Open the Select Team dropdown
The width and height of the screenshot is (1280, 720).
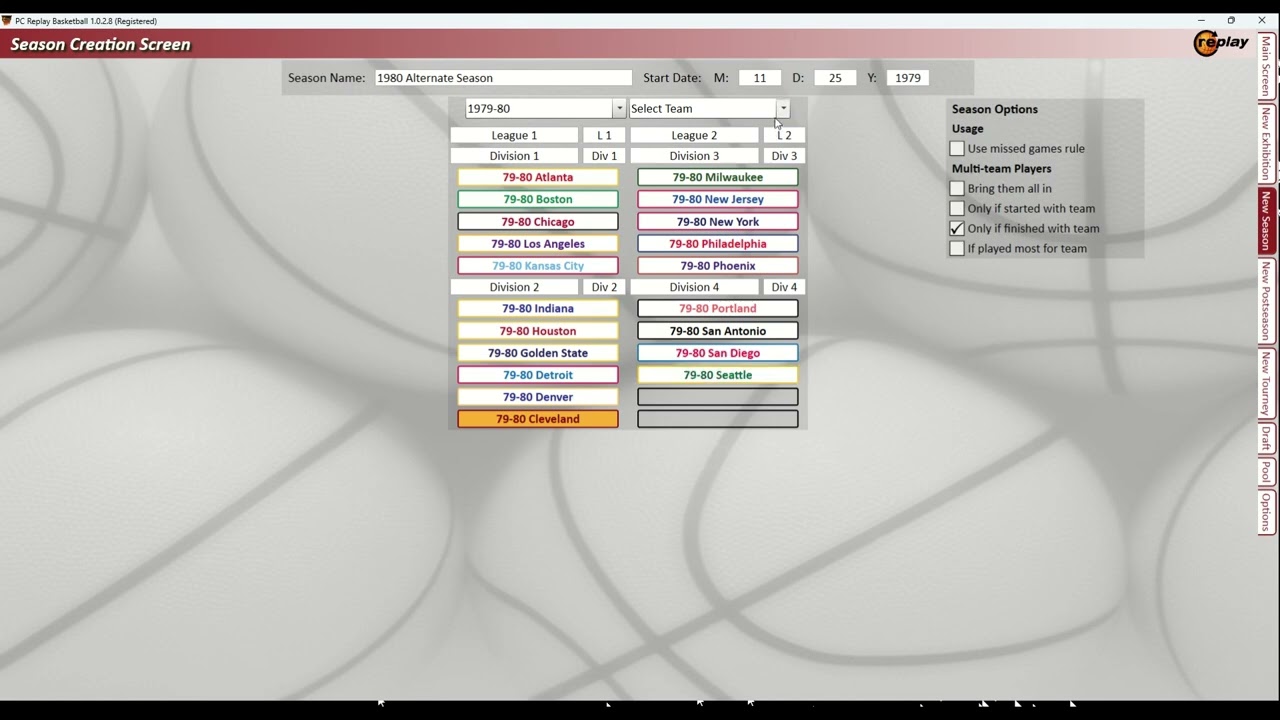click(783, 108)
